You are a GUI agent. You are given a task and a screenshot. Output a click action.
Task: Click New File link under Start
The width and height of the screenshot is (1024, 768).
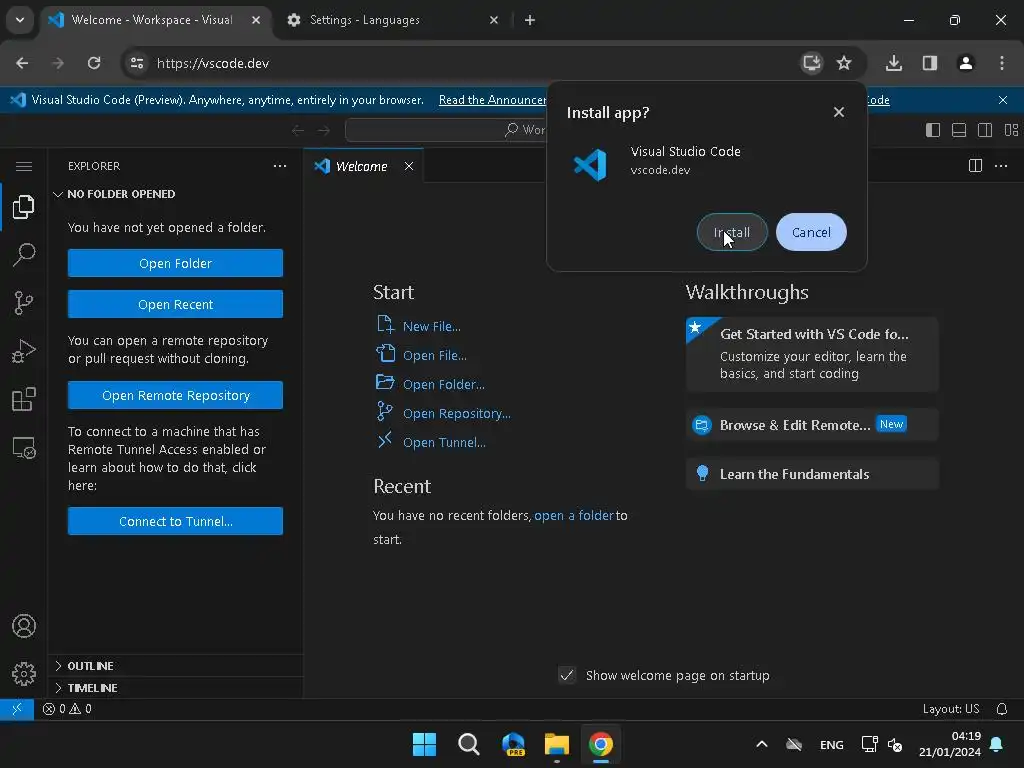click(x=431, y=326)
